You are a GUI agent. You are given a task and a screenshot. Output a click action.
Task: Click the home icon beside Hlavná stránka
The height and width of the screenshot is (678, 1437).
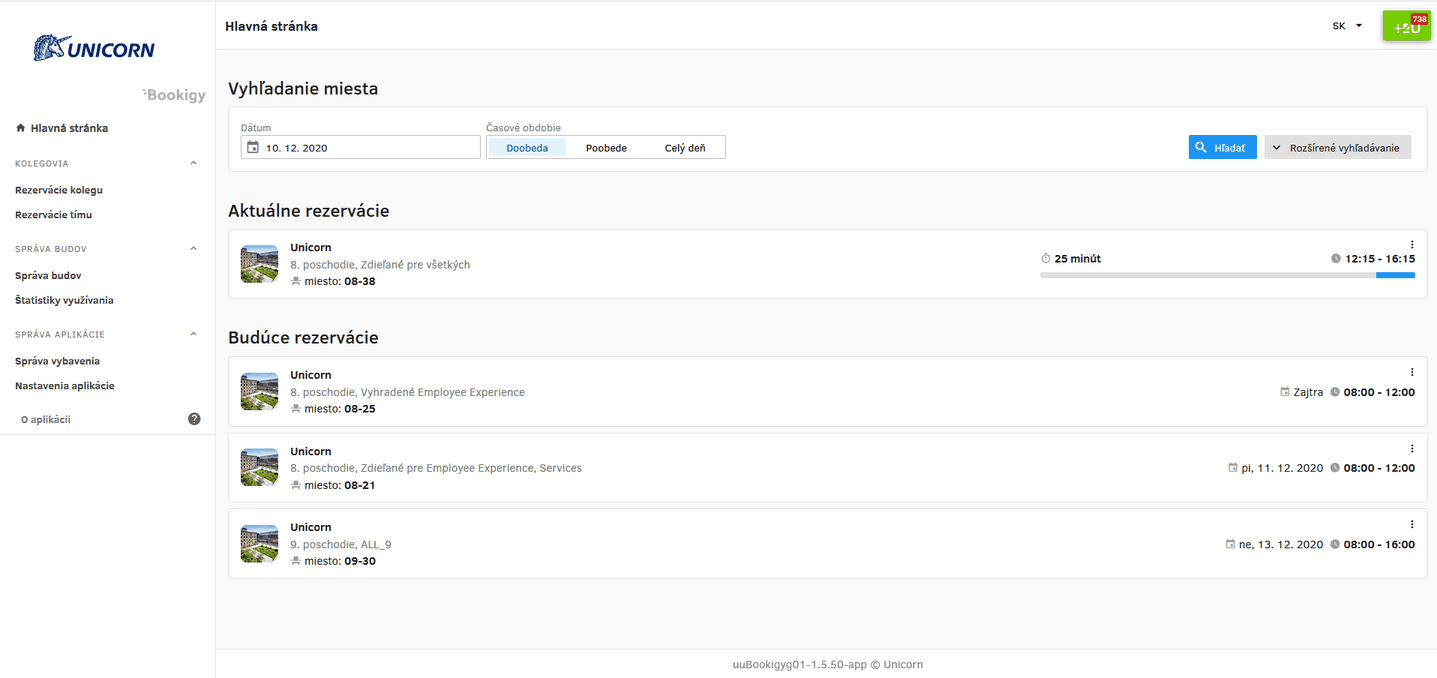point(20,128)
